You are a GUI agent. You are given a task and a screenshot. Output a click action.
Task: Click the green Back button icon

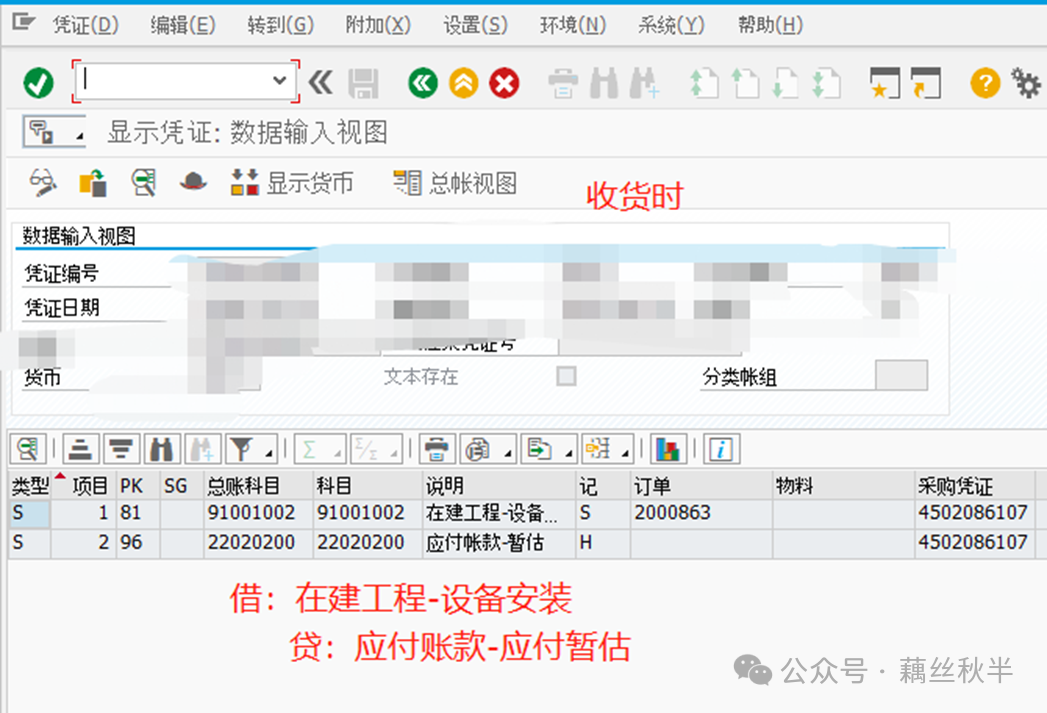(423, 83)
